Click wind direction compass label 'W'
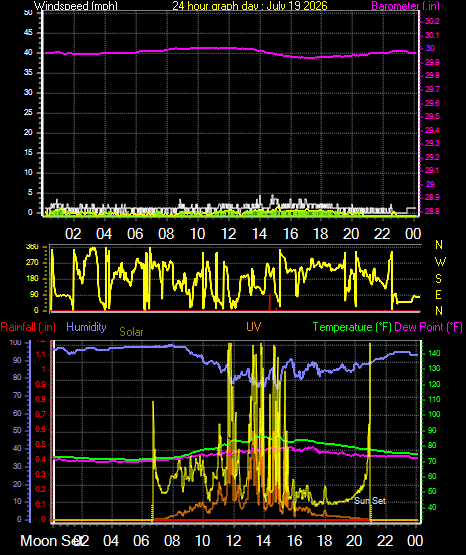466x555 pixels. click(440, 262)
